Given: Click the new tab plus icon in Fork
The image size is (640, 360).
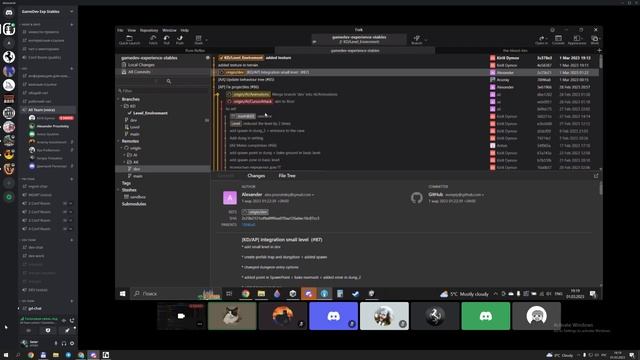Looking at the screenshot, I should pos(599,50).
